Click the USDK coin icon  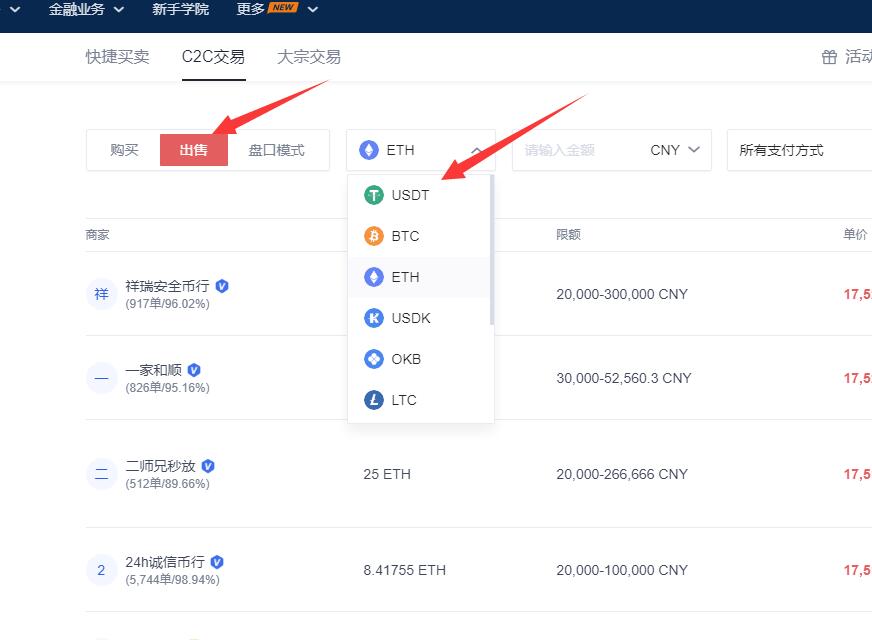tap(373, 318)
